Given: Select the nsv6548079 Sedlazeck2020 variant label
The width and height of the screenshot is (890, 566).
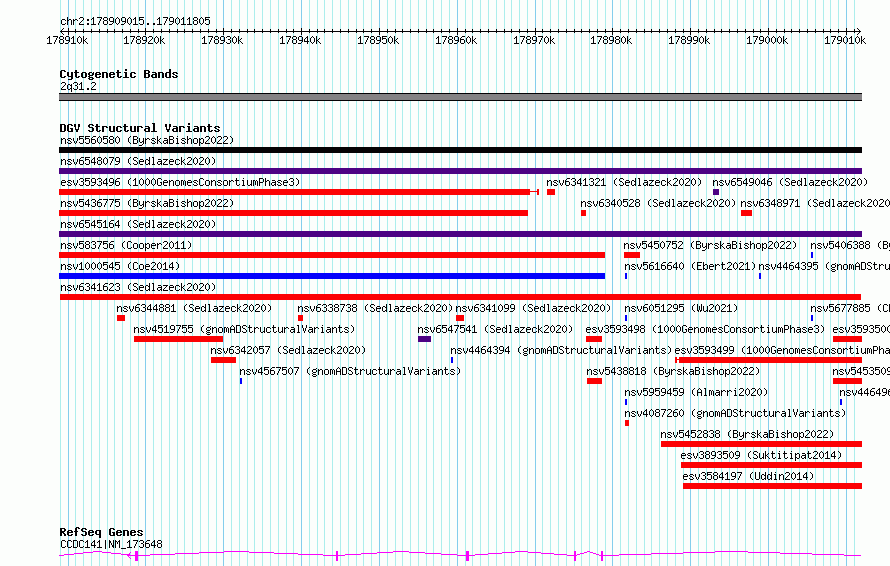Looking at the screenshot, I should pyautogui.click(x=138, y=161).
